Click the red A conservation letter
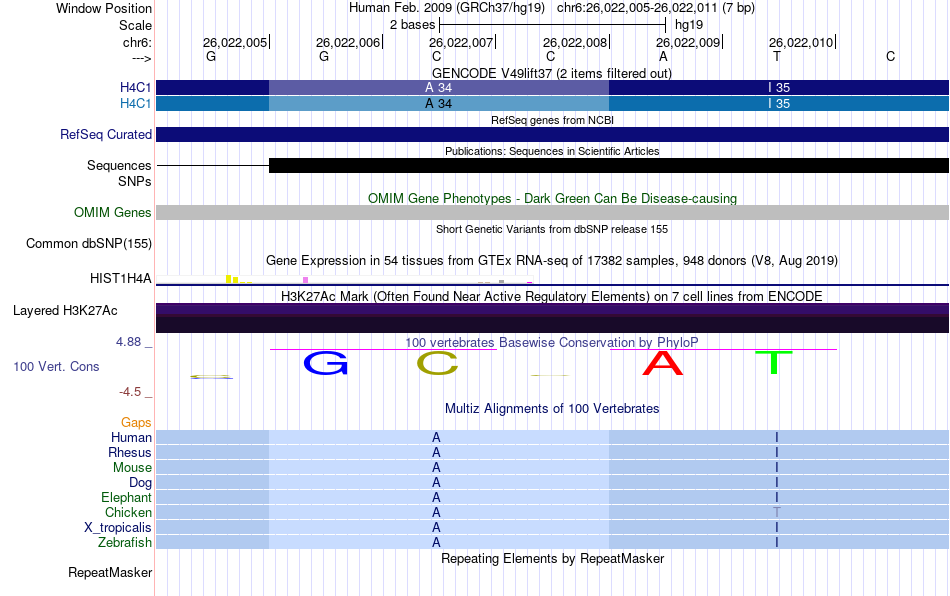 coord(663,363)
